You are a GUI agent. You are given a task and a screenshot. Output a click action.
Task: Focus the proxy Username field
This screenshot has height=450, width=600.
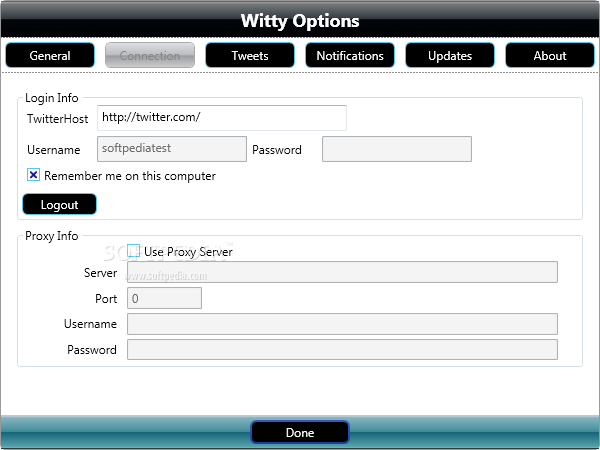342,324
